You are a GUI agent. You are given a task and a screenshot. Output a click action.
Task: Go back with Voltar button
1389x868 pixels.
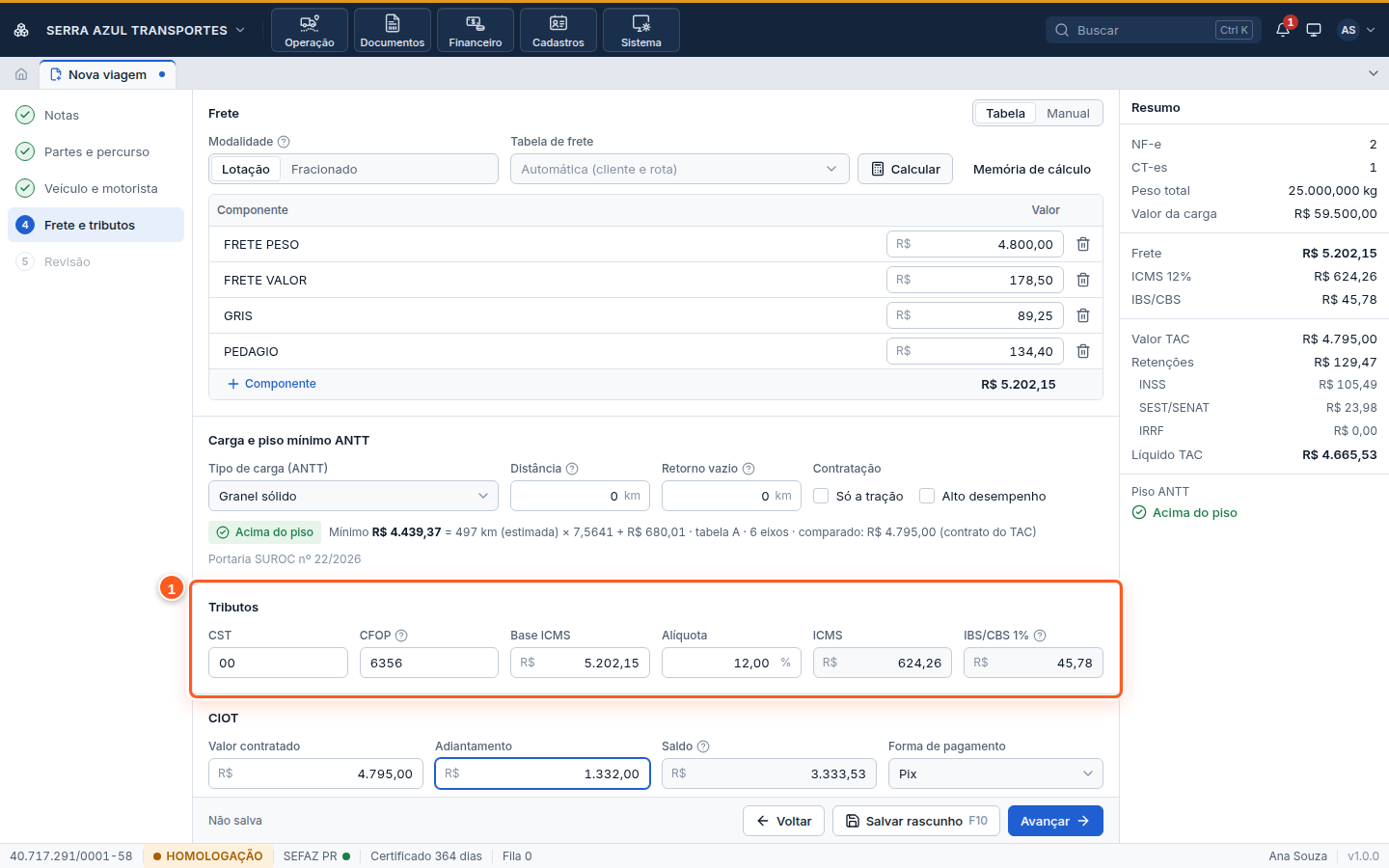783,821
